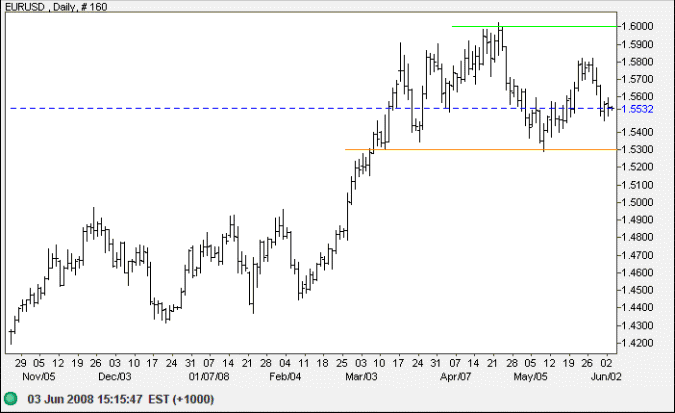
Task: Click the 1.4300 price axis label
Action: (638, 326)
